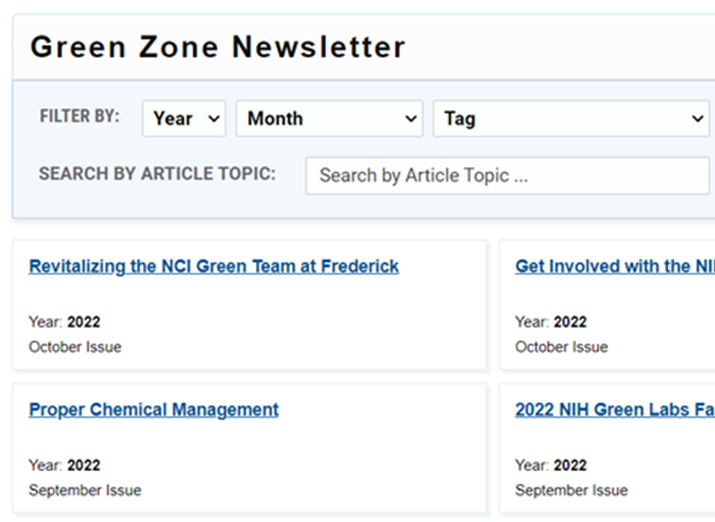Screen dimensions: 715x522
Task: Click the Tag dropdown chevron arrow
Action: point(698,119)
